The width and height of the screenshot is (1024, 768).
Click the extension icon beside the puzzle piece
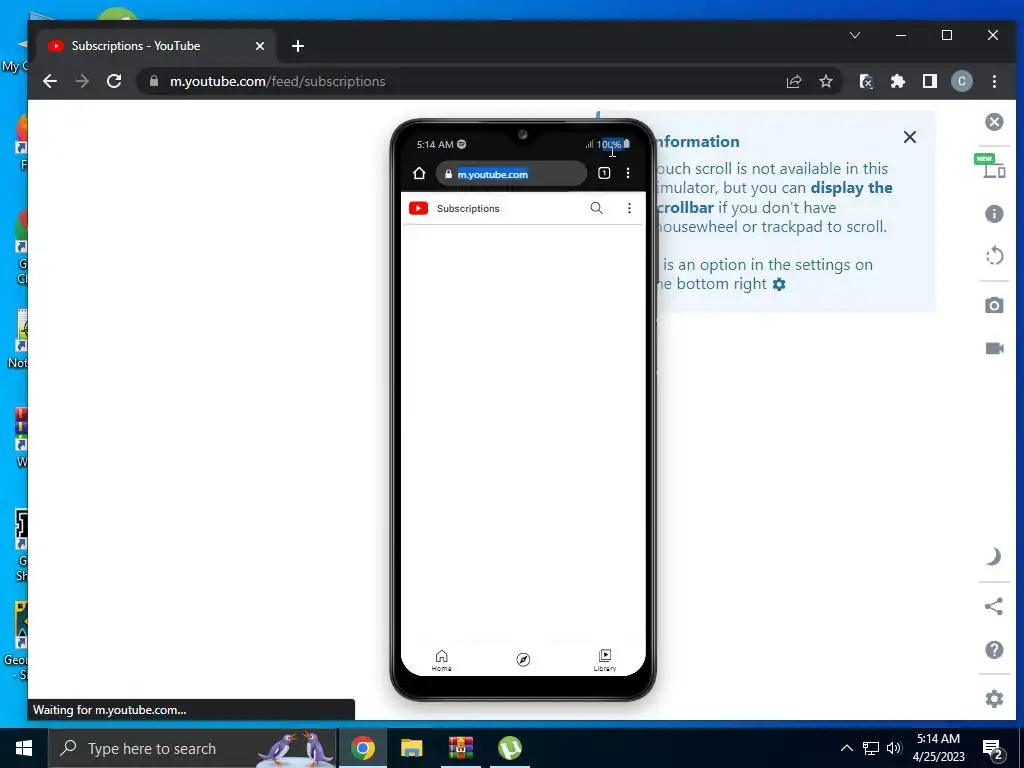(x=866, y=81)
